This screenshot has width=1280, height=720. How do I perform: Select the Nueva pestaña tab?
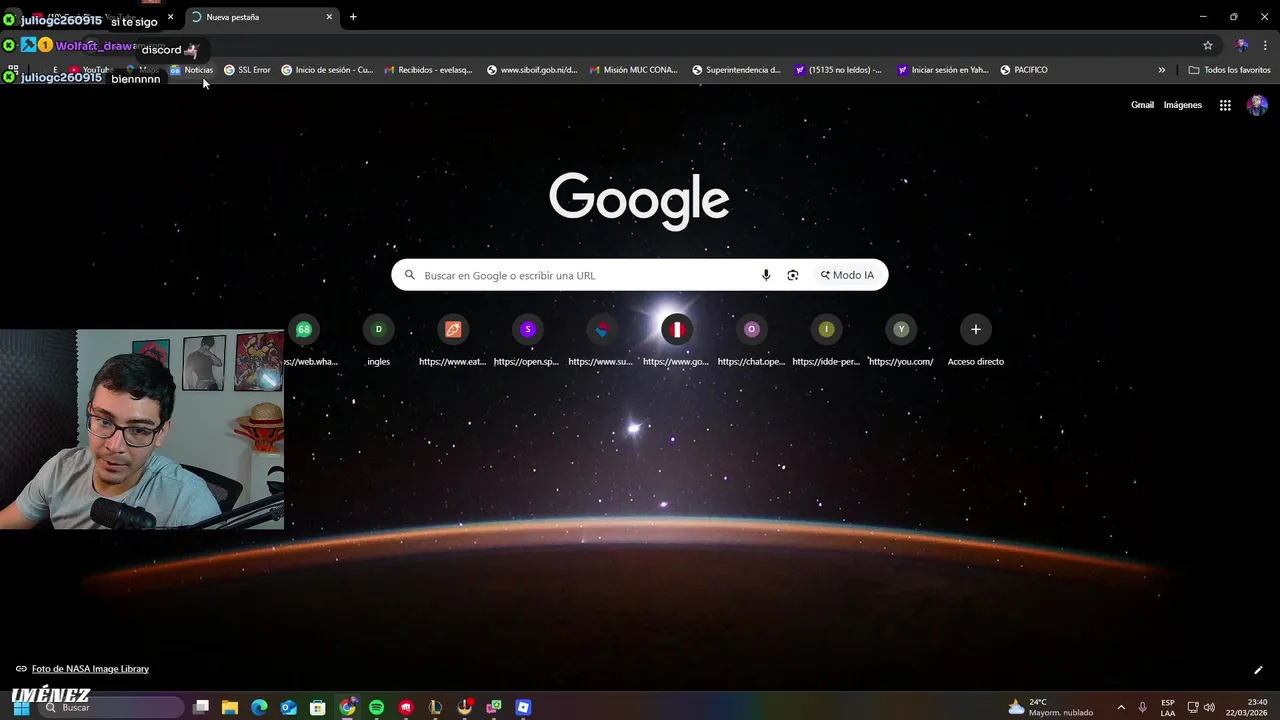pos(262,17)
